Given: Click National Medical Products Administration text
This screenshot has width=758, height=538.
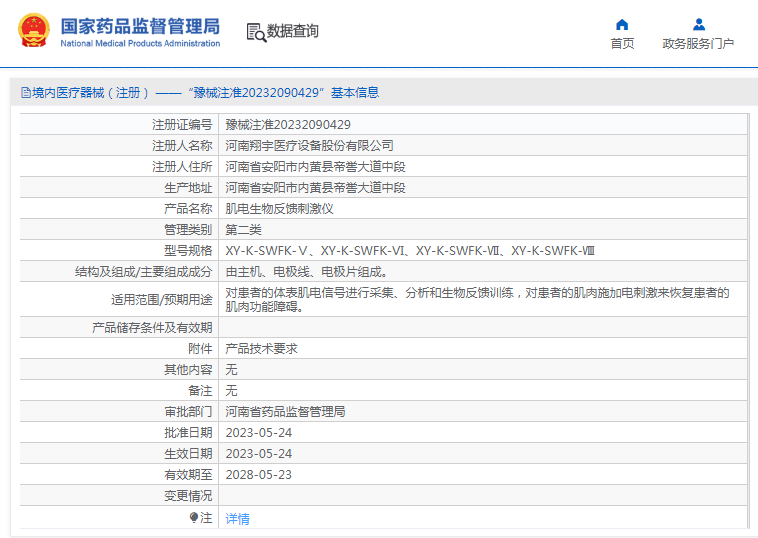Looking at the screenshot, I should coord(140,44).
